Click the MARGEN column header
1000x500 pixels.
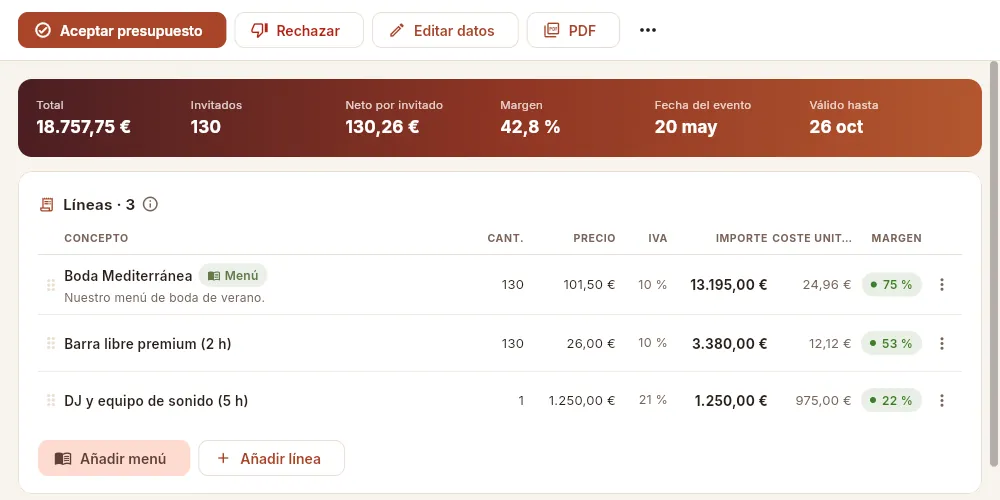point(897,238)
